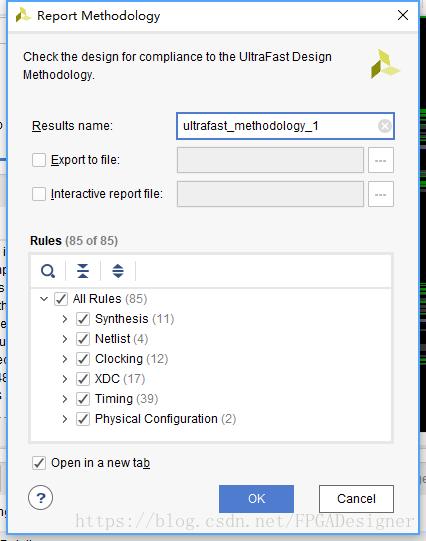
Task: Browse for export file path
Action: pos(381,160)
